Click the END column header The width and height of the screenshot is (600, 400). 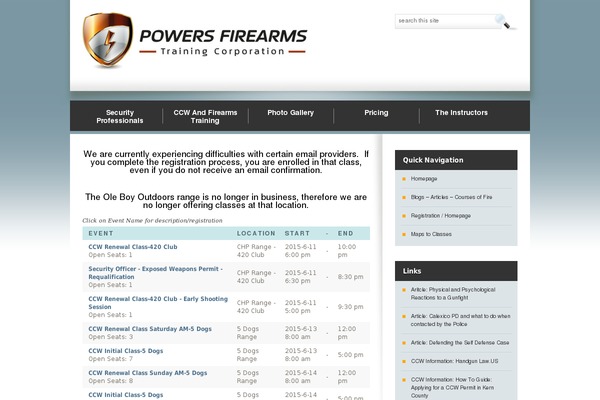[346, 233]
